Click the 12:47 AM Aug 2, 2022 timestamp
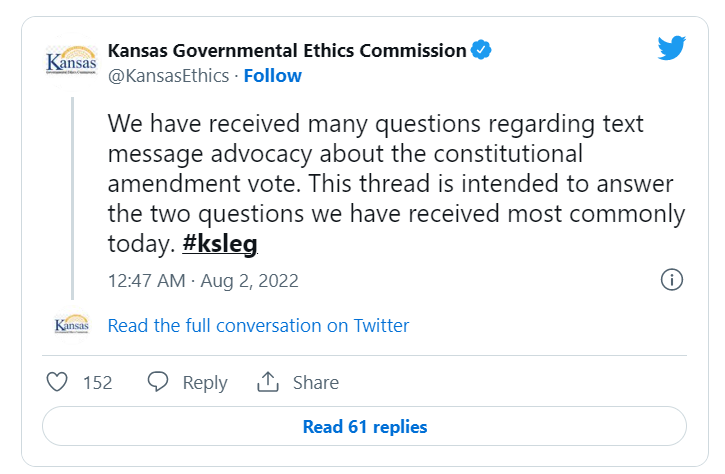The width and height of the screenshot is (725, 474). (x=203, y=280)
